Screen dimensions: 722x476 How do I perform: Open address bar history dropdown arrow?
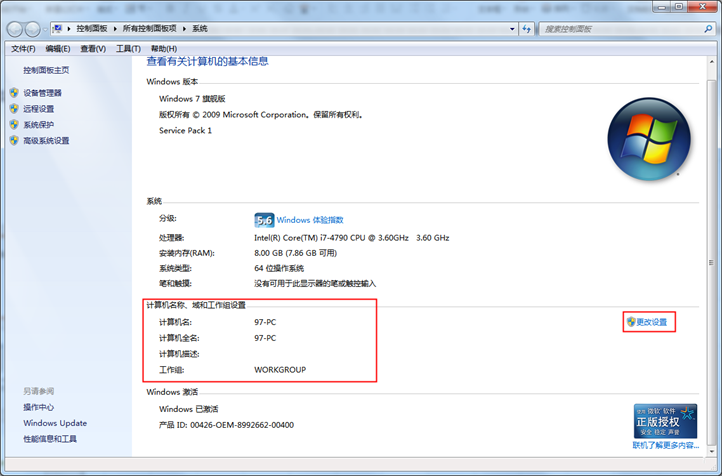click(512, 29)
